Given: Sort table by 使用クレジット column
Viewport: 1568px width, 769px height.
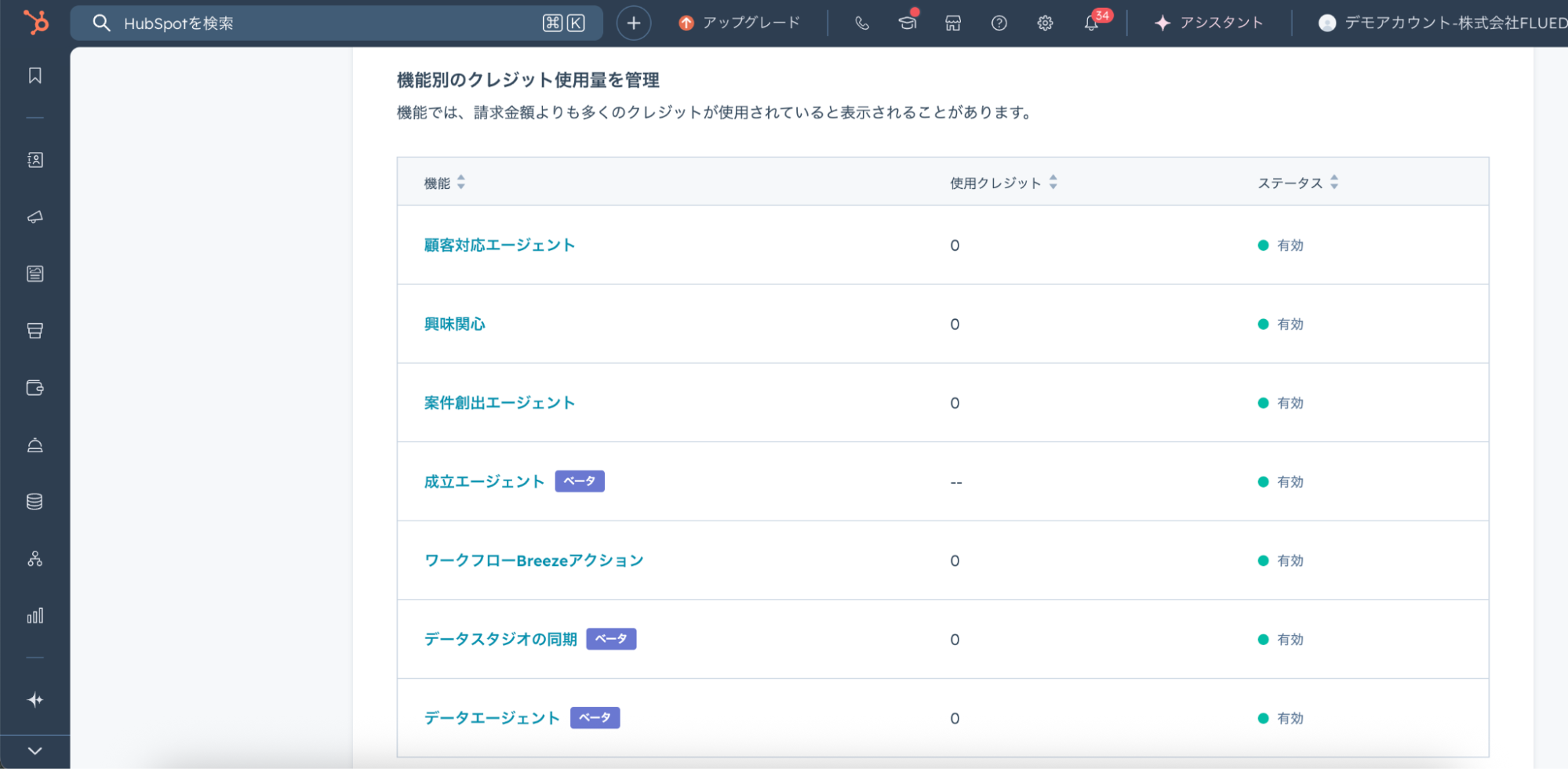Looking at the screenshot, I should coord(1002,183).
